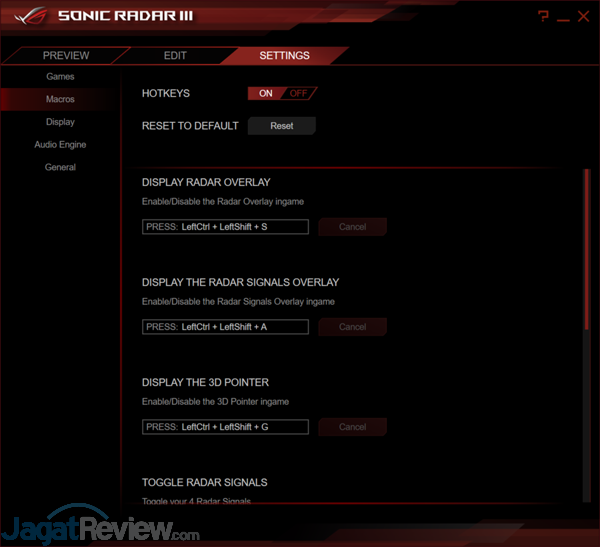The width and height of the screenshot is (600, 547).
Task: Click the DISPLAY THE RADAR SIGNALS OVERLAY heading
Action: (x=240, y=282)
